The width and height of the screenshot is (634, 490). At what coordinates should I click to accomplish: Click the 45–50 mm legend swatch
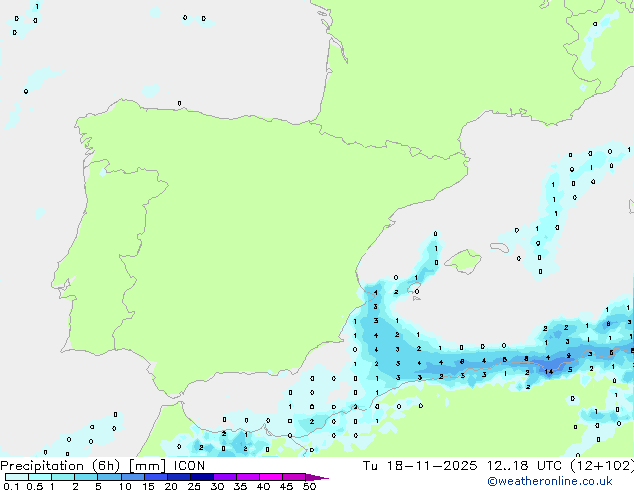coord(294,477)
